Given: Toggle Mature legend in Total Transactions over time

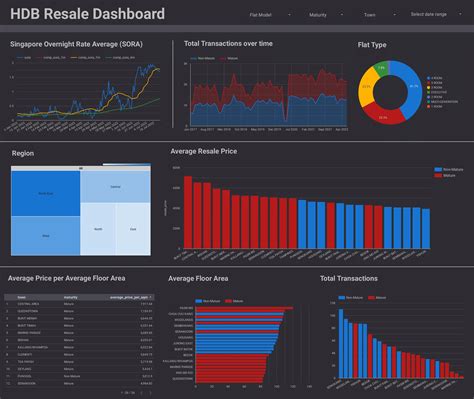Looking at the screenshot, I should [229, 58].
